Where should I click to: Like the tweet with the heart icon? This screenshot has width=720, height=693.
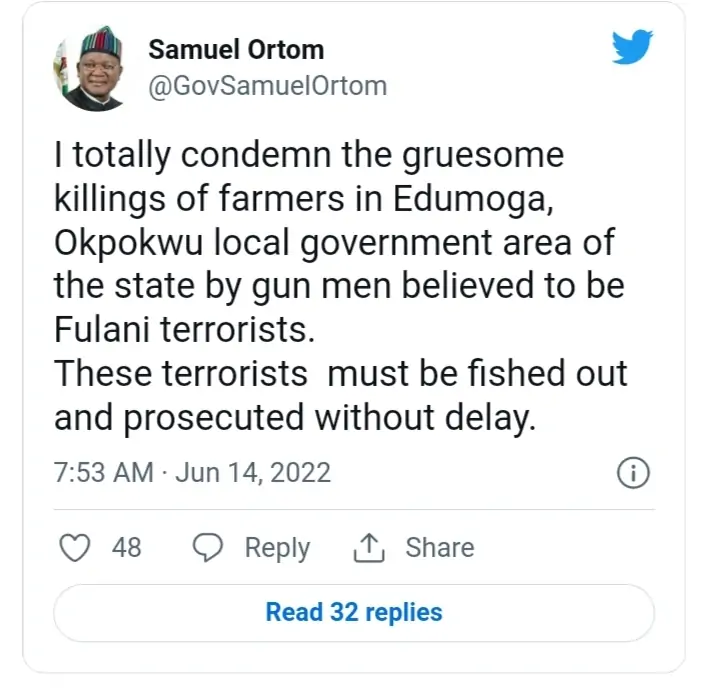click(x=75, y=547)
